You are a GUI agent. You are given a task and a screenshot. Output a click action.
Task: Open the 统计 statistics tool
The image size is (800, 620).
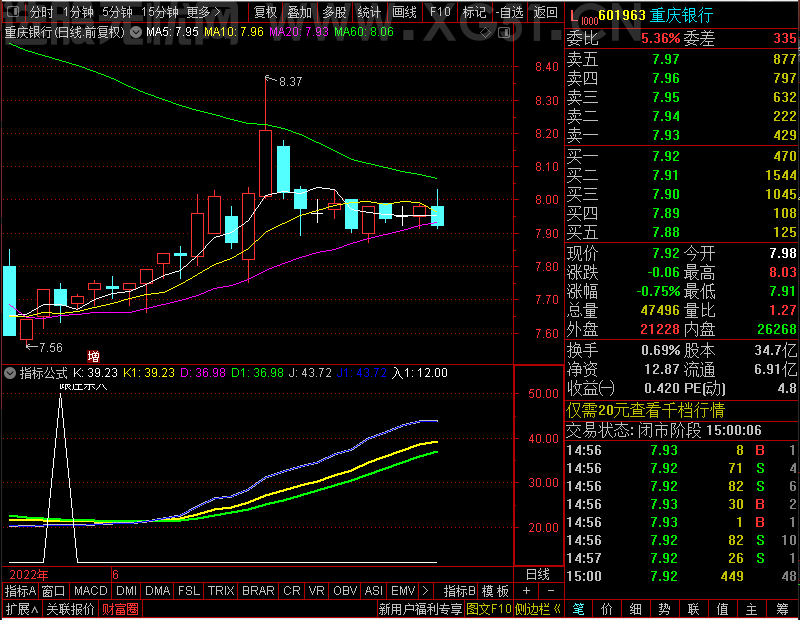tap(369, 12)
